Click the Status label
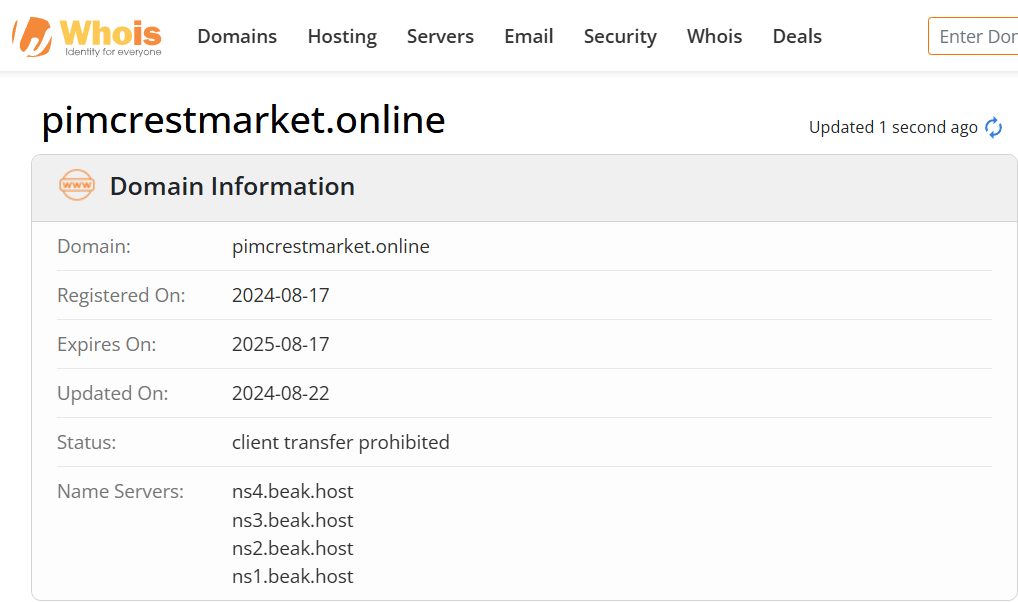This screenshot has width=1018, height=602. 86,442
